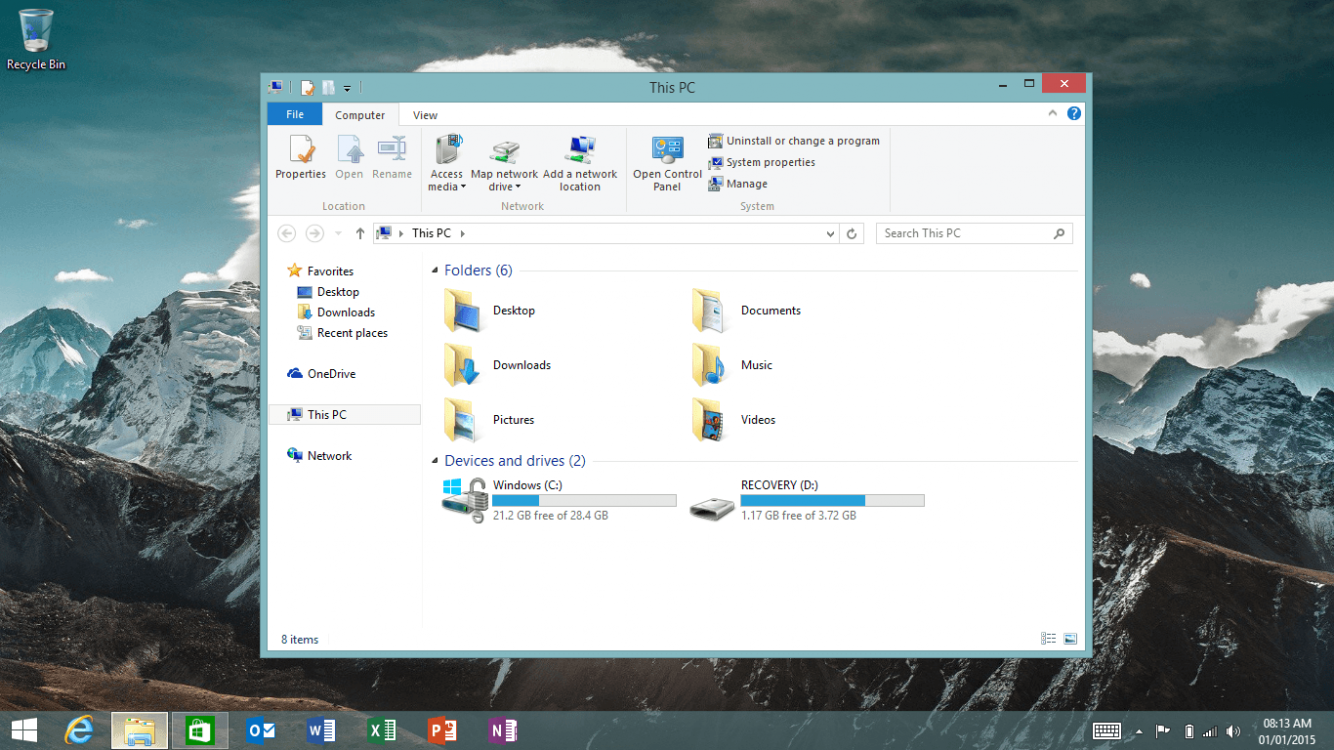The width and height of the screenshot is (1334, 750).
Task: Collapse the Folders (6) group
Action: pos(435,271)
